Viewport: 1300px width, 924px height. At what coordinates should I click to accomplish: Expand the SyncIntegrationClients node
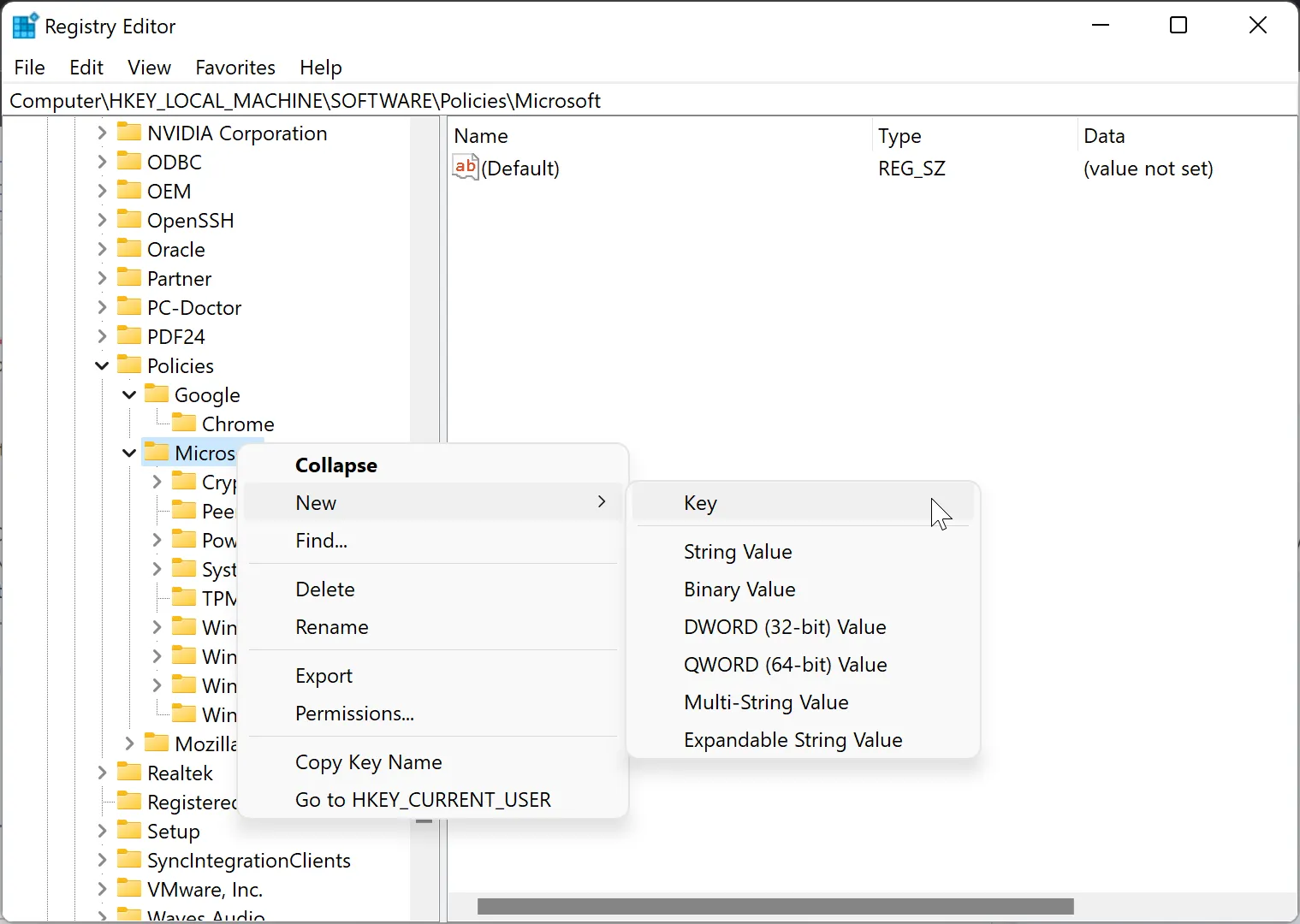tap(101, 860)
